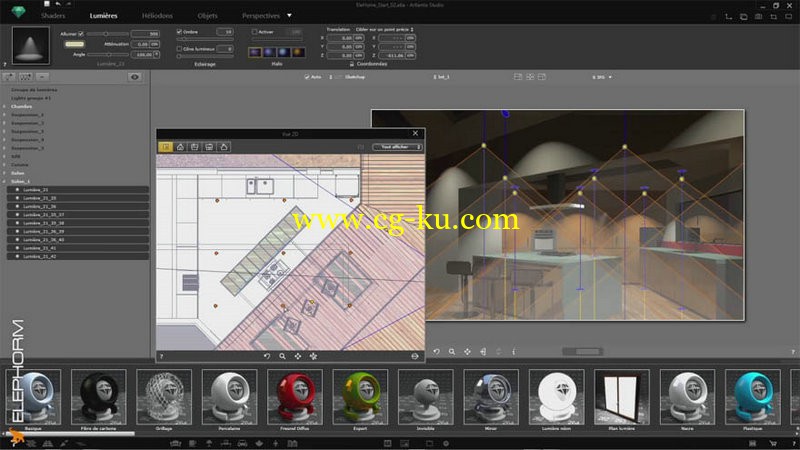Viewport: 800px width, 450px height.
Task: Close the Vue 2D window
Action: point(415,133)
